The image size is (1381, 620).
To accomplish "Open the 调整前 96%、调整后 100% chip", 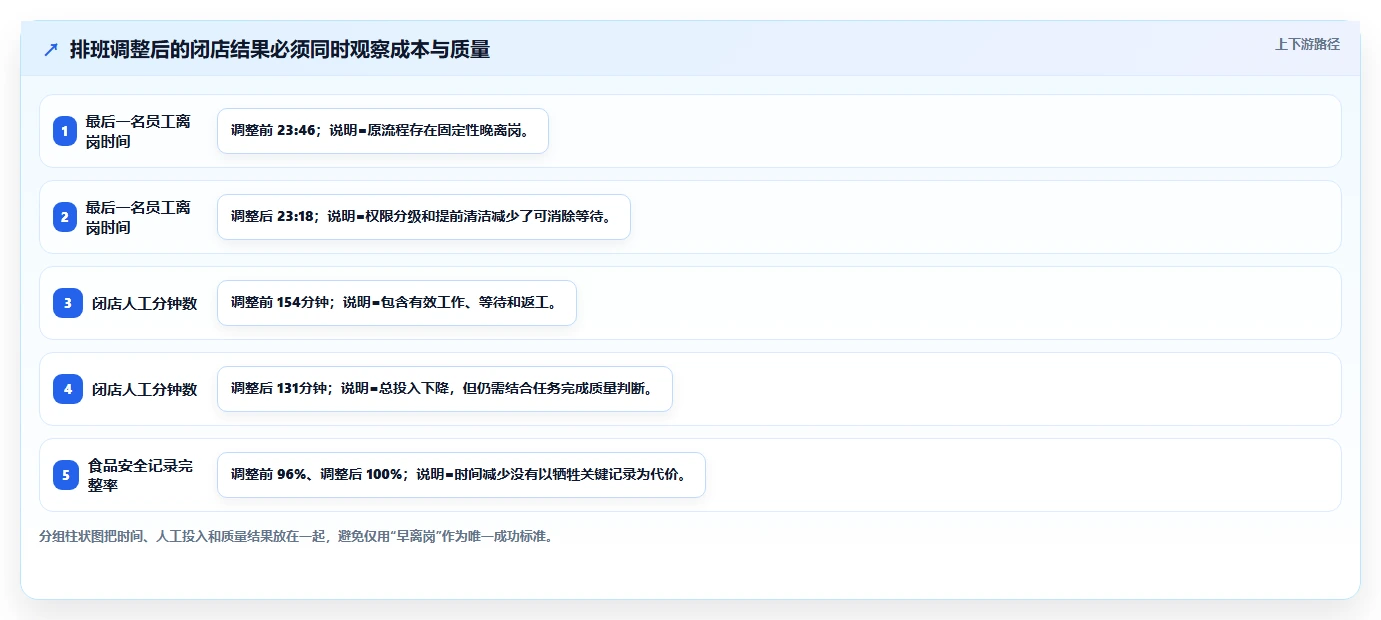I will point(461,475).
